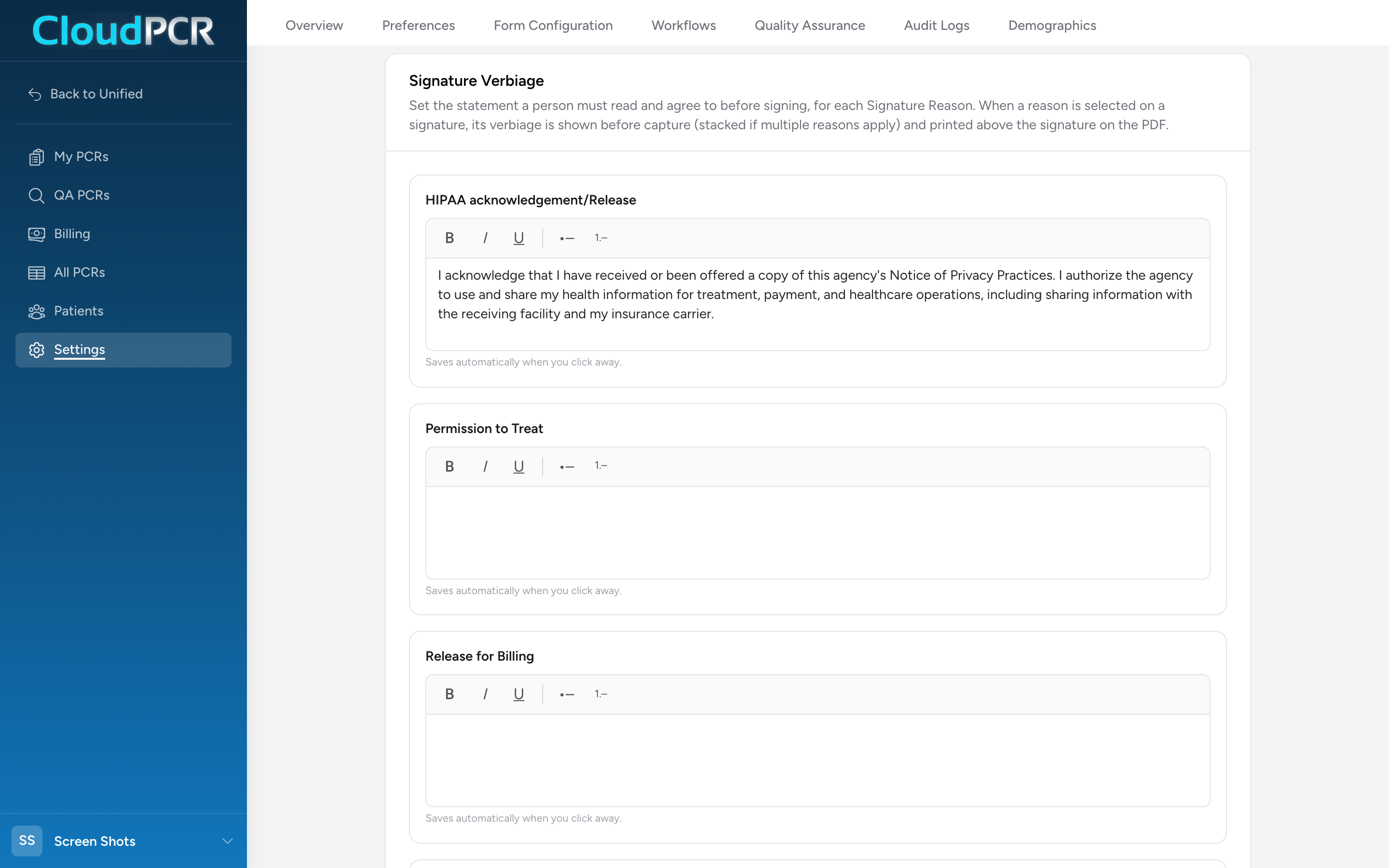Click the Back to Unified arrow icon
This screenshot has width=1389, height=868.
[x=35, y=94]
